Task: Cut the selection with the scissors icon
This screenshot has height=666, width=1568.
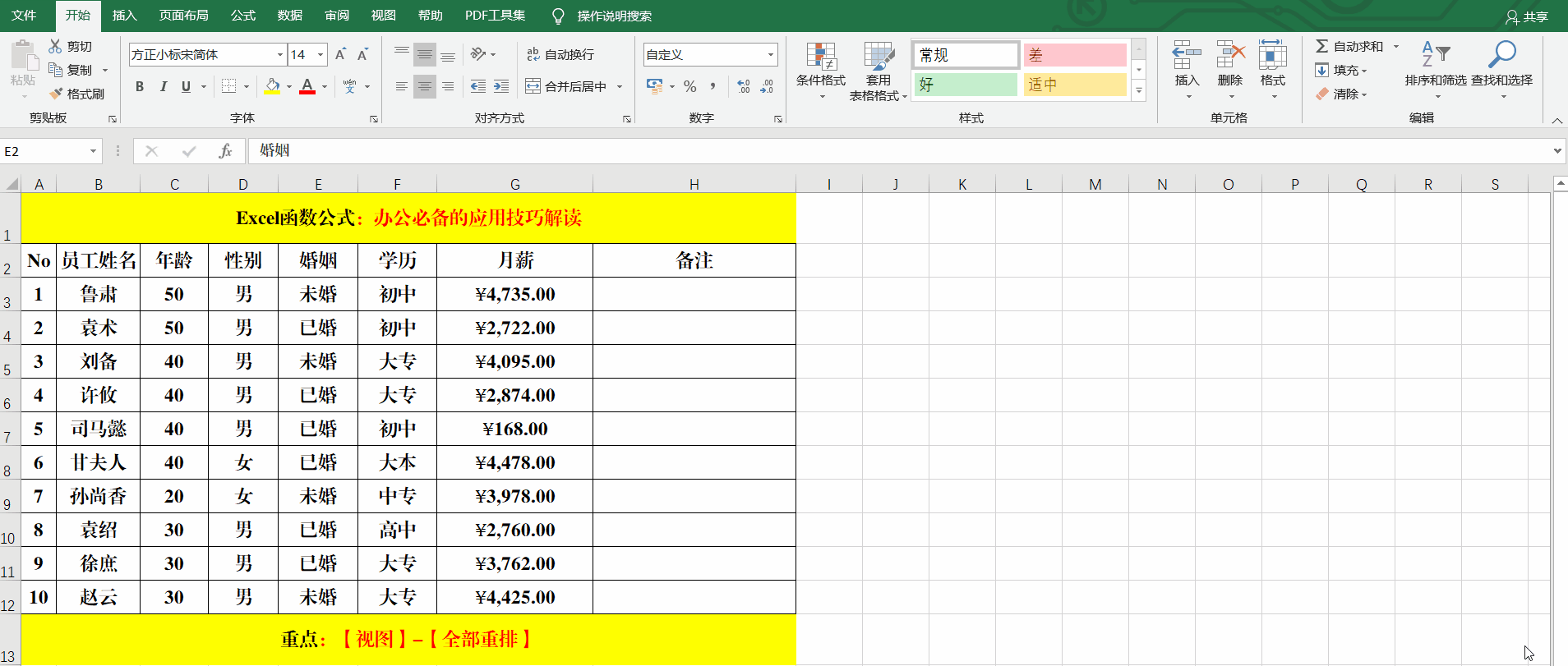Action: tap(56, 46)
